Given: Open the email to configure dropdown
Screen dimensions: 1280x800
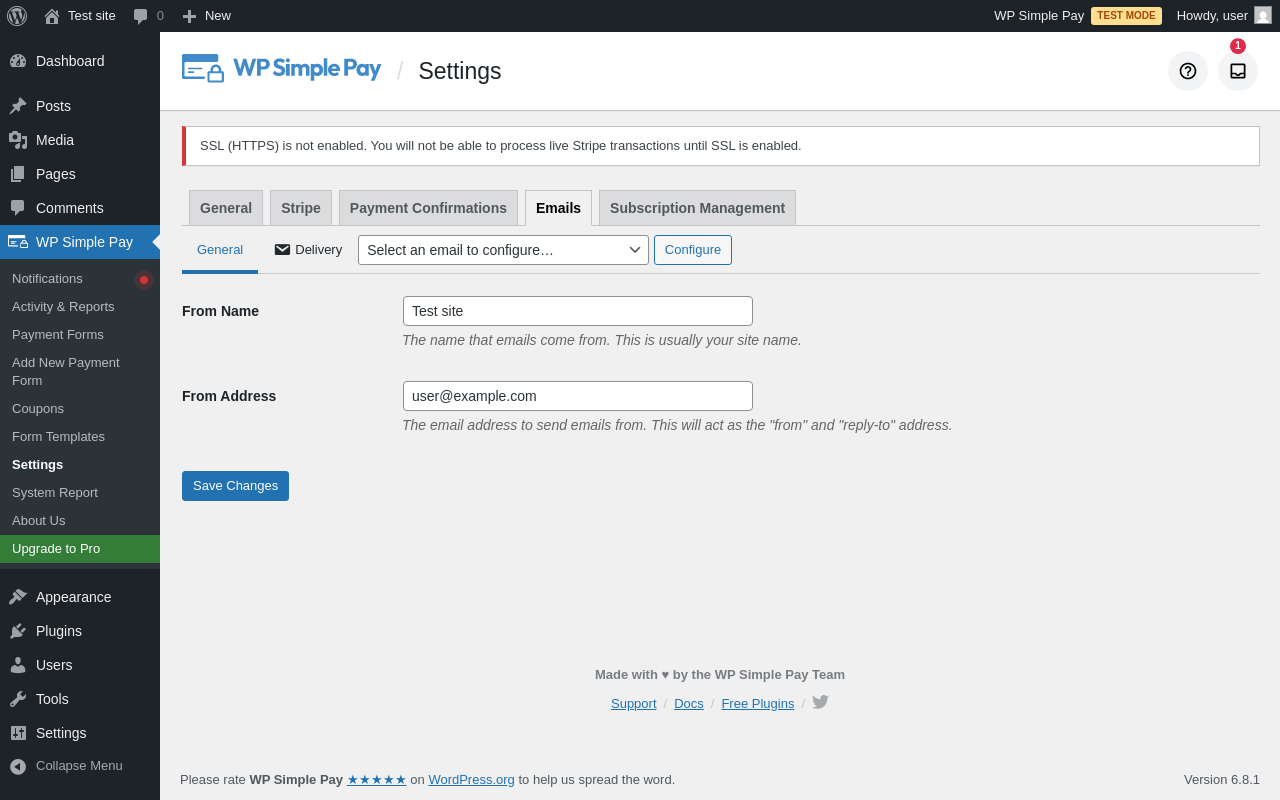Looking at the screenshot, I should [503, 250].
